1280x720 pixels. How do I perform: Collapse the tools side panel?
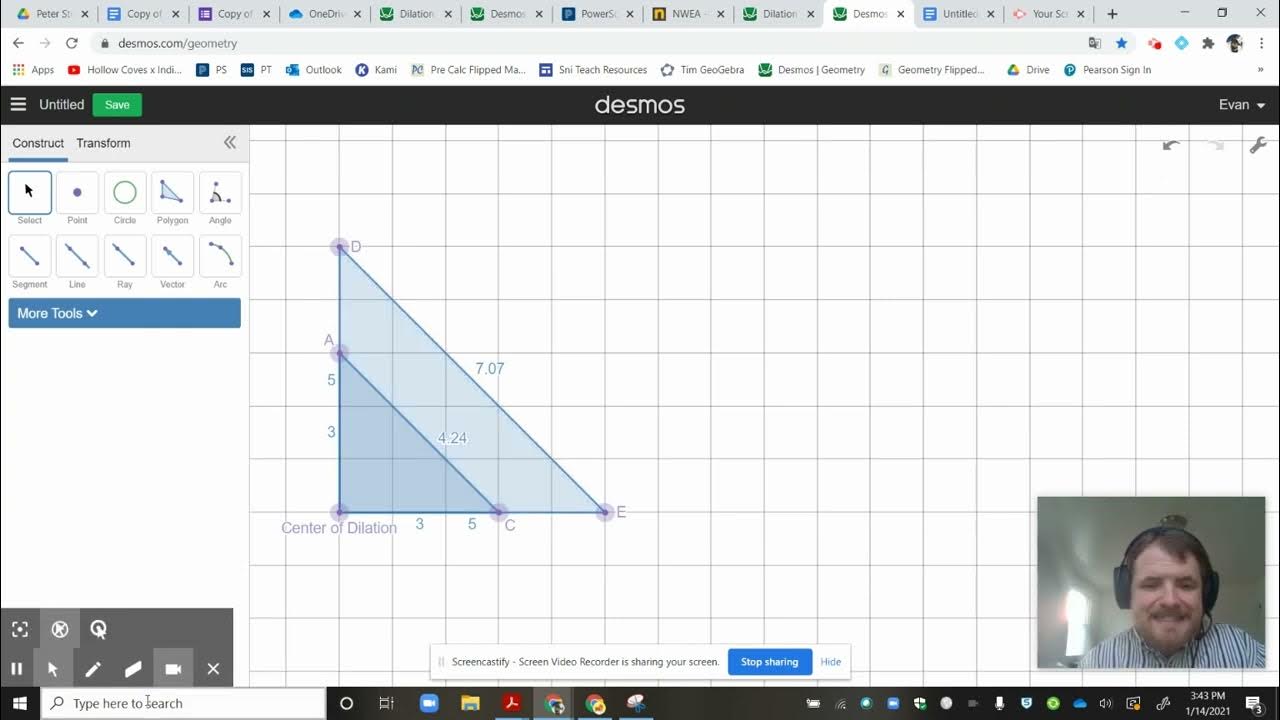click(x=230, y=143)
